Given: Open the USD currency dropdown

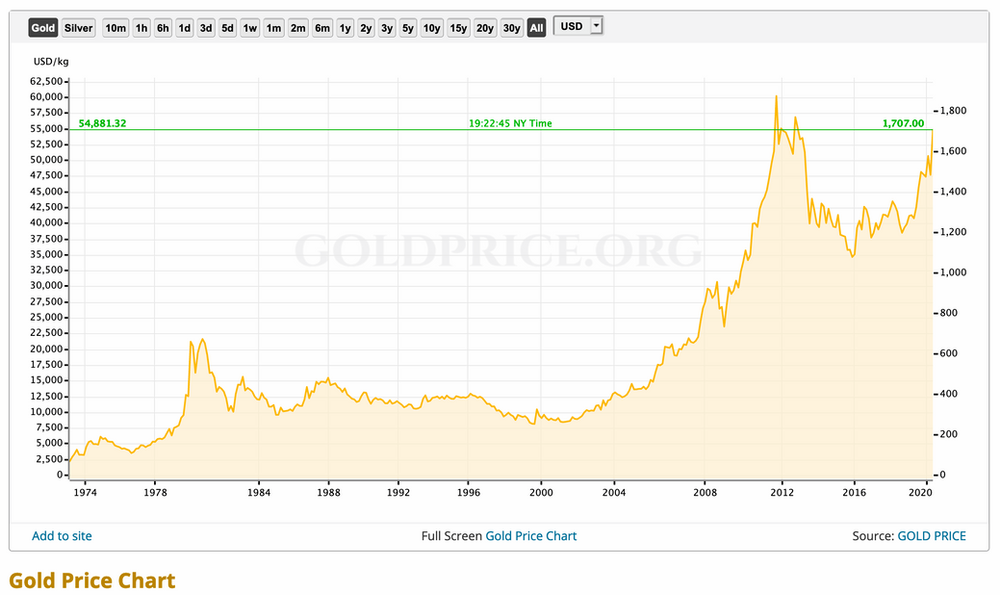Looking at the screenshot, I should (578, 26).
